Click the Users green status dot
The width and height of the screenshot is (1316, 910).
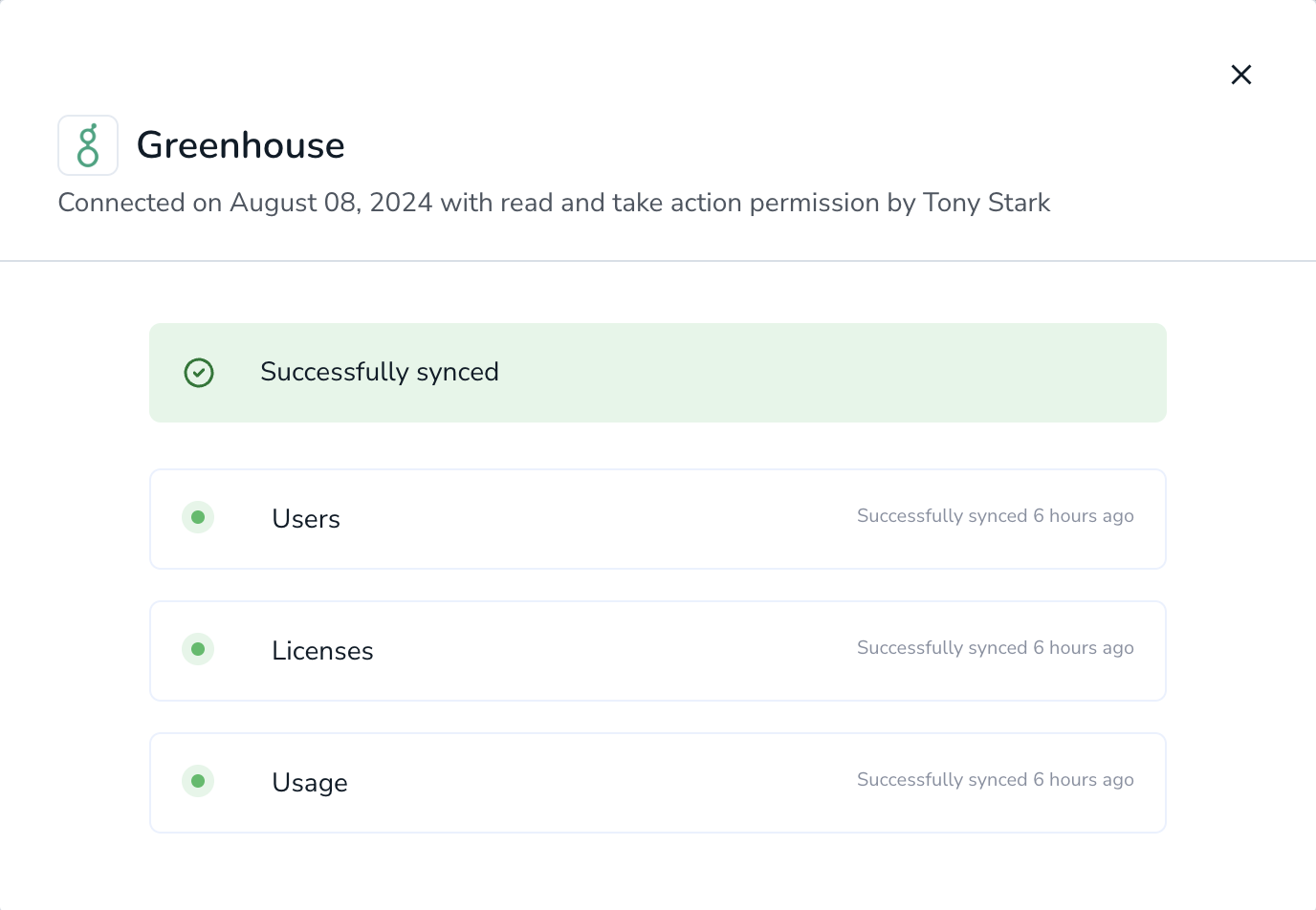[198, 517]
